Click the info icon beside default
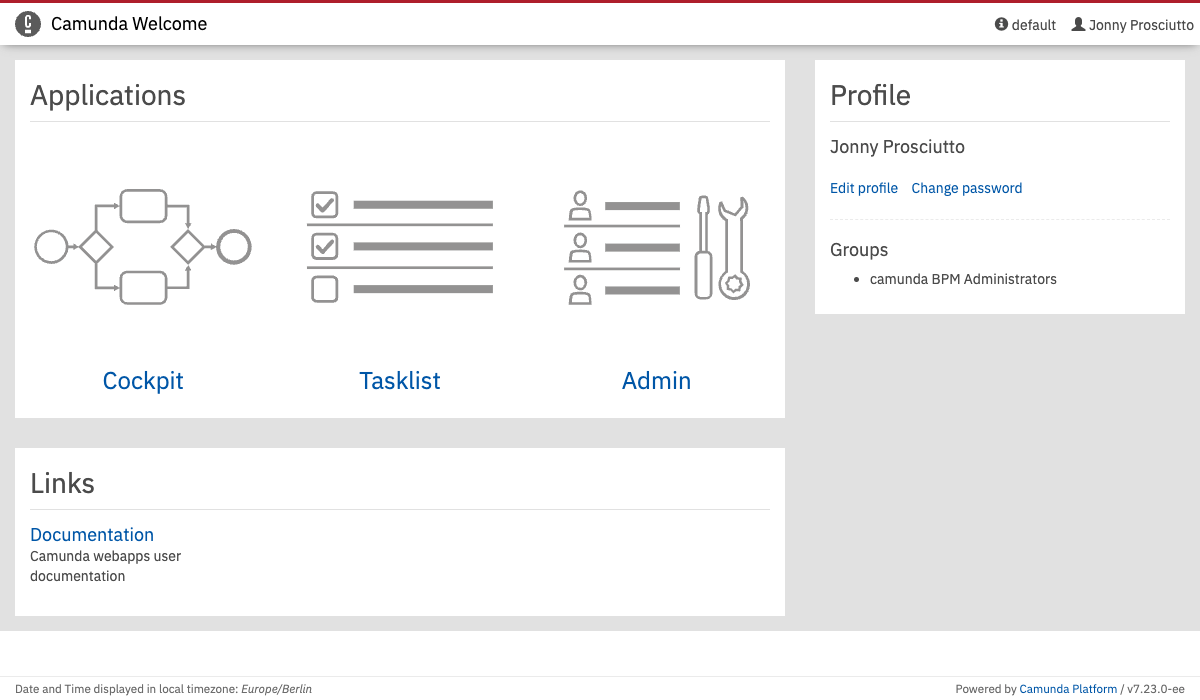Image resolution: width=1200 pixels, height=700 pixels. coord(1001,24)
